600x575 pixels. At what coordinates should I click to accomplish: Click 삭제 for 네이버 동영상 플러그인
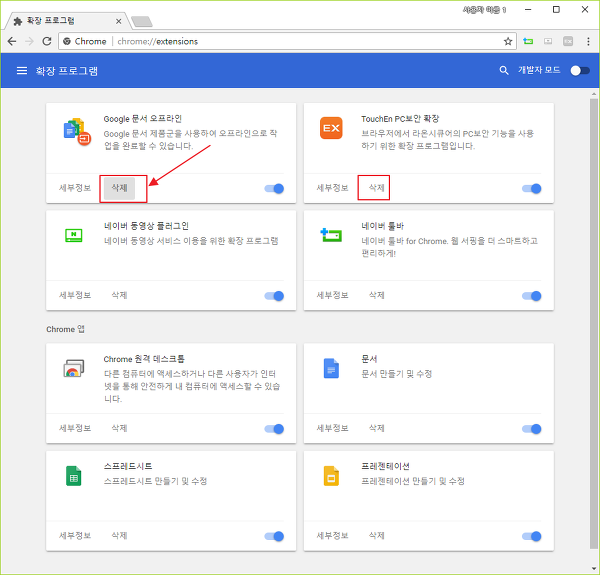[x=119, y=295]
